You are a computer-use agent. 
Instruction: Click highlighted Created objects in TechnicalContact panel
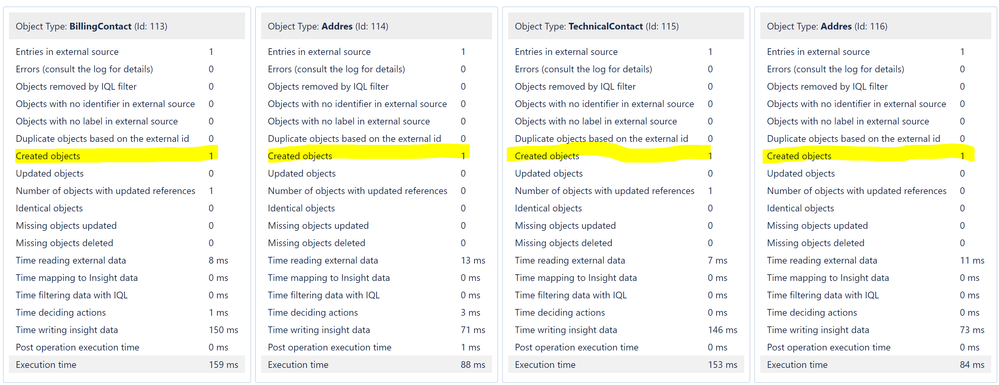coord(610,156)
